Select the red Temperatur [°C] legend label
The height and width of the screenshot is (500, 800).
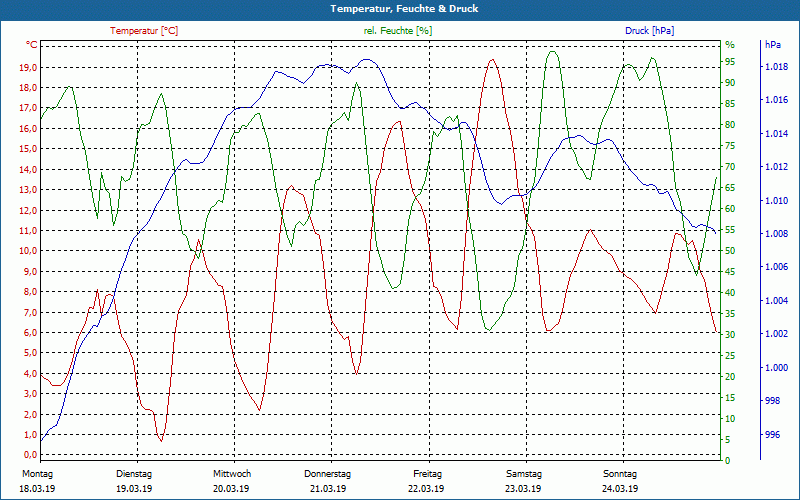pos(144,31)
